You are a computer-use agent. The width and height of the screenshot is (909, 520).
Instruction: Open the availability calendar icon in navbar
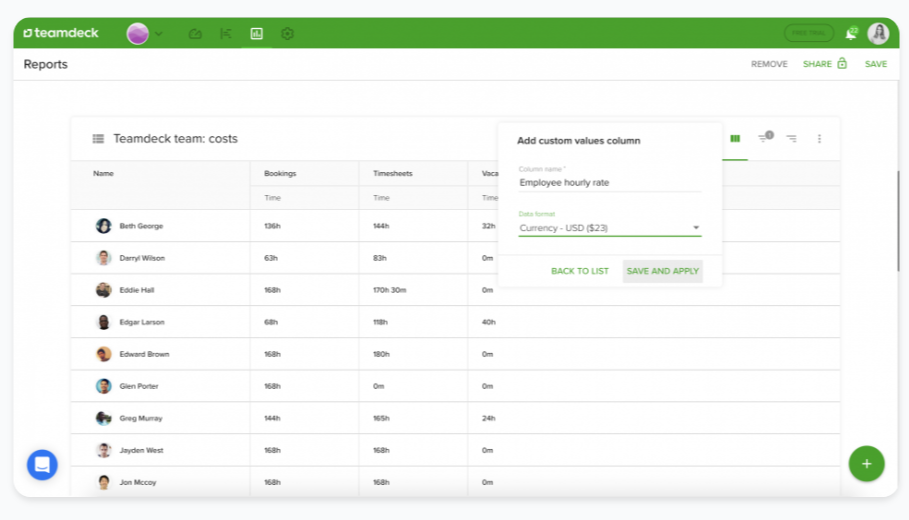tap(195, 34)
